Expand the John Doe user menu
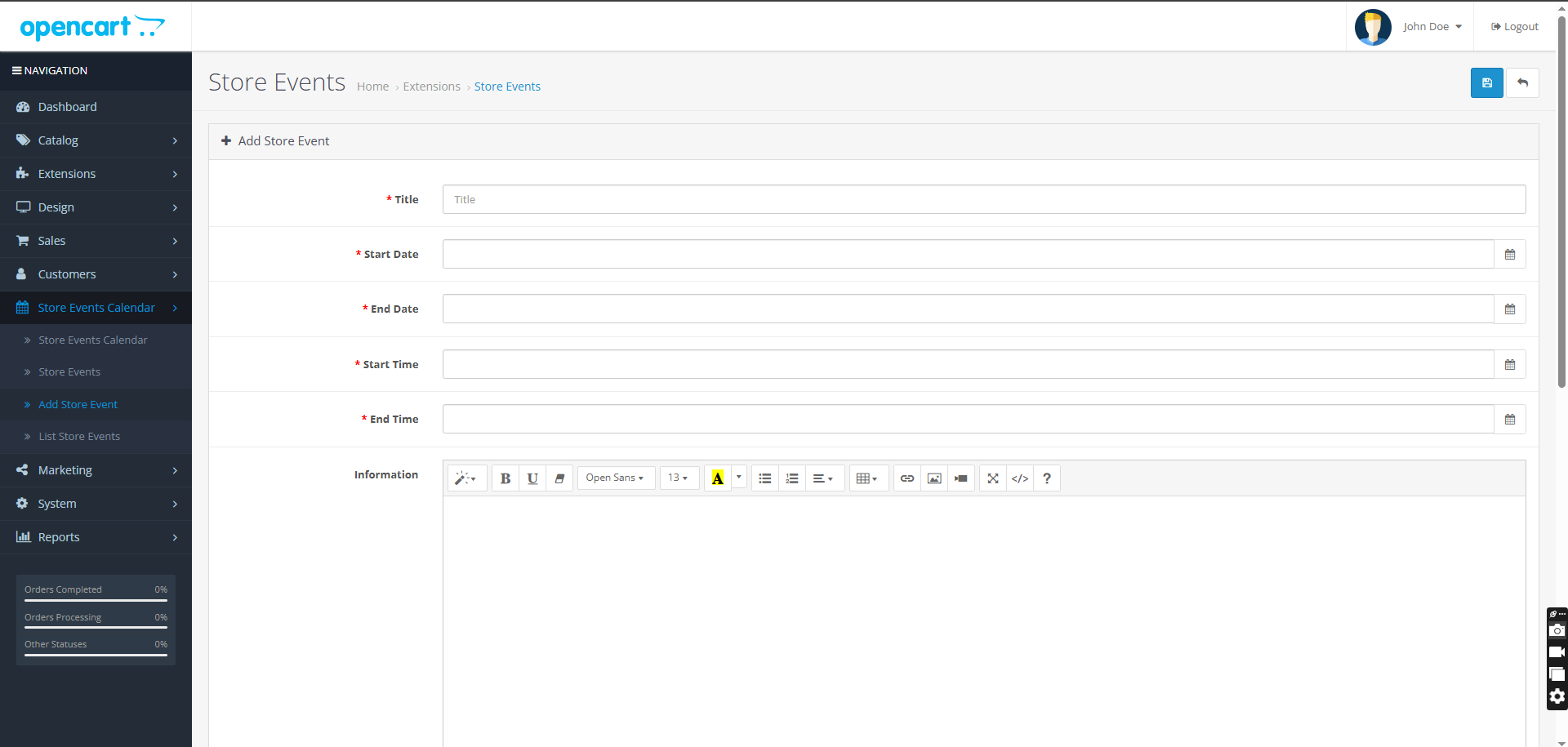1568x747 pixels. coord(1432,27)
